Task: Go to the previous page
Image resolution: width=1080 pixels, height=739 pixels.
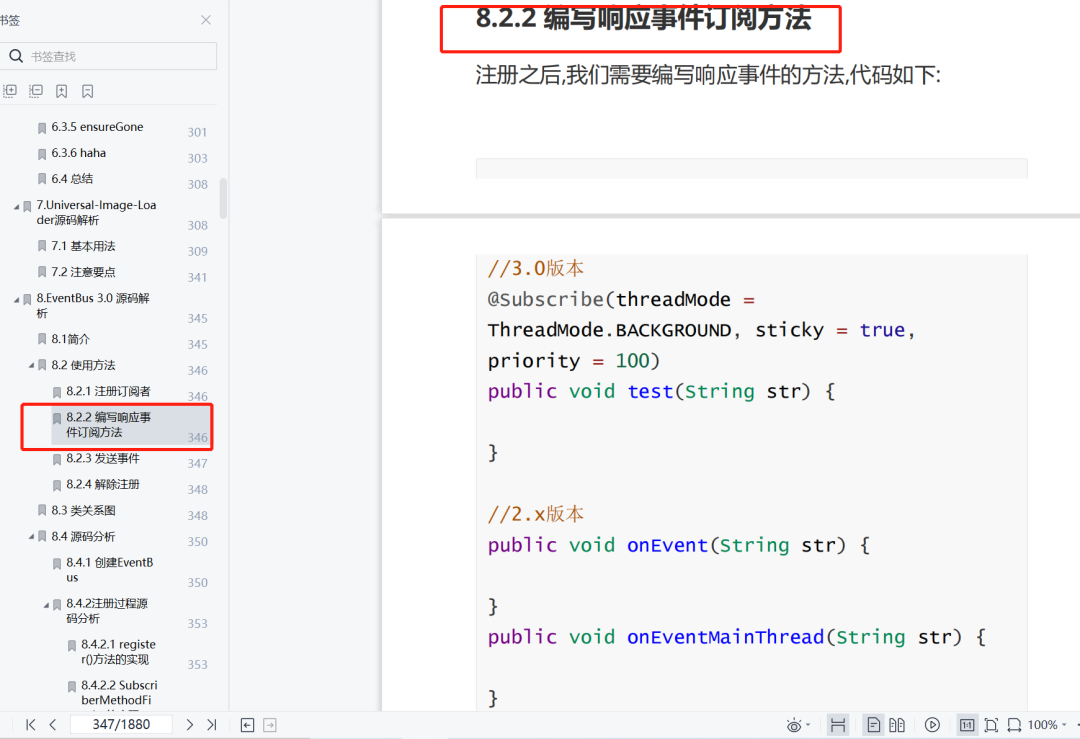Action: coord(53,725)
